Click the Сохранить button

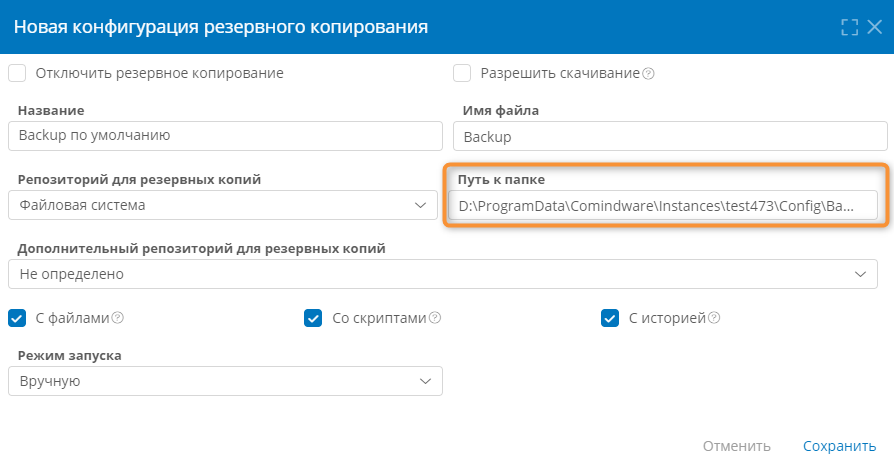pos(839,446)
